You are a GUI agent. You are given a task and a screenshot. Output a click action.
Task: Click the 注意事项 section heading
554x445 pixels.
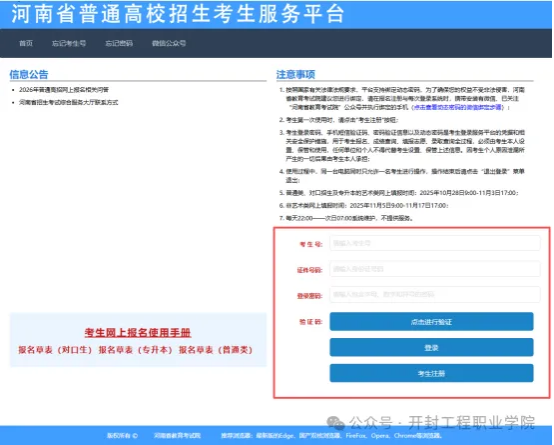point(296,74)
